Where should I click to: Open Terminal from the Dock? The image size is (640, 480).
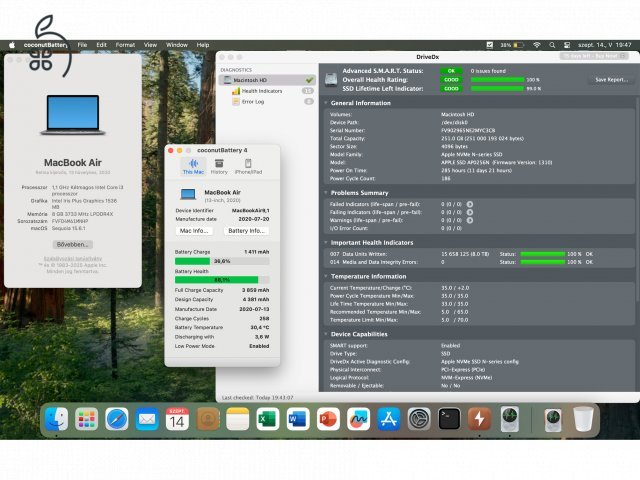[449, 419]
